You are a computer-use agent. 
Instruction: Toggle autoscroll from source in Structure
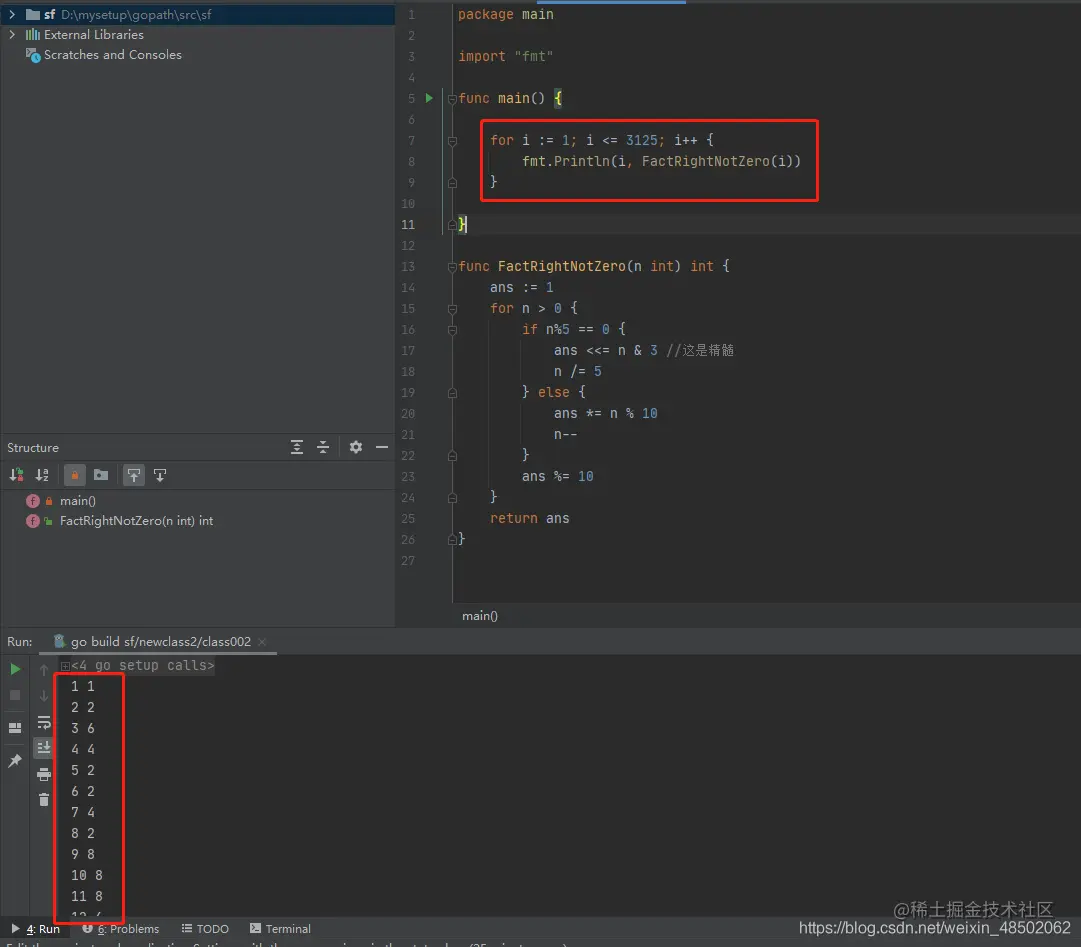click(x=160, y=475)
